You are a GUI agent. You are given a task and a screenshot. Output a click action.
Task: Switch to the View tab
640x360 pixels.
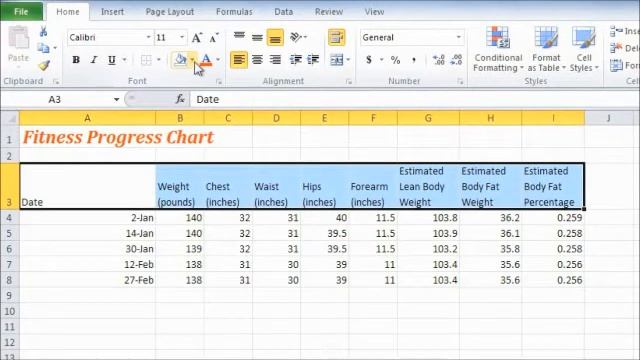coord(374,12)
